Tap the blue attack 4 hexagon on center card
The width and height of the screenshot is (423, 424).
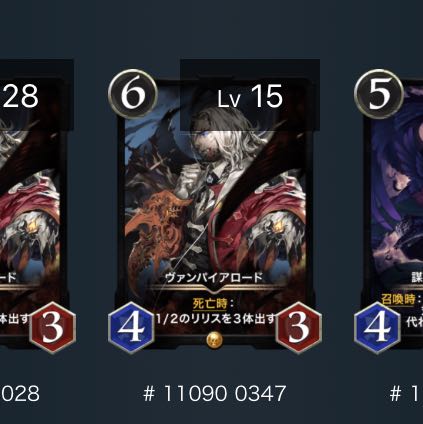pos(131,327)
